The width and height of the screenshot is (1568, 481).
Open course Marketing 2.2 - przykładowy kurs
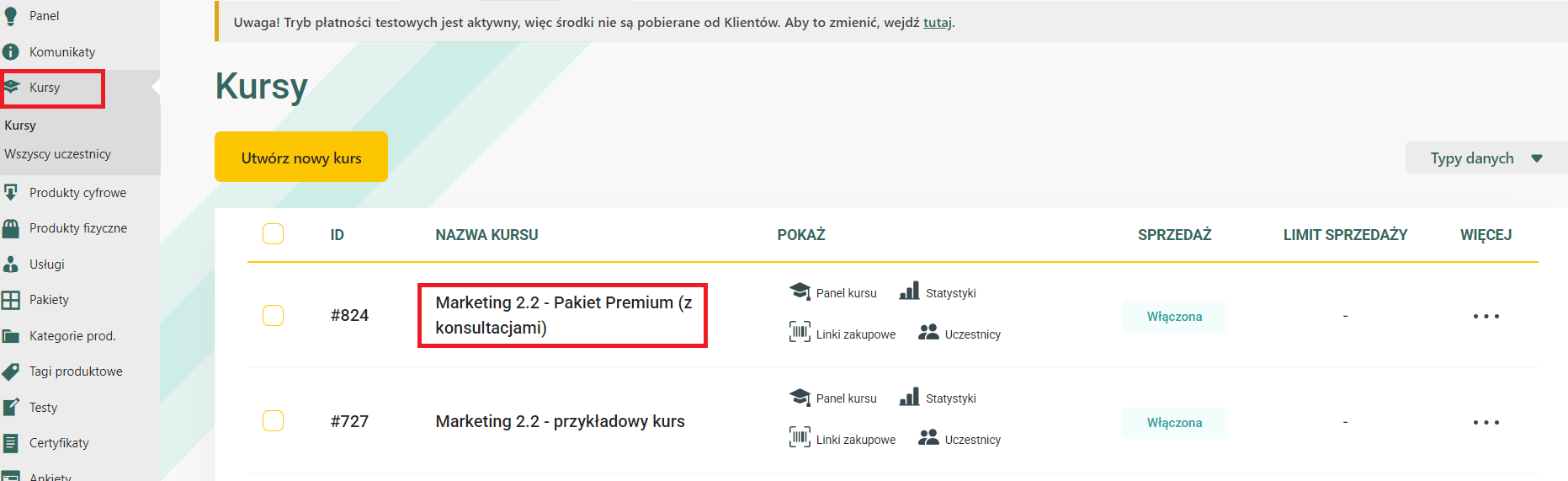560,421
